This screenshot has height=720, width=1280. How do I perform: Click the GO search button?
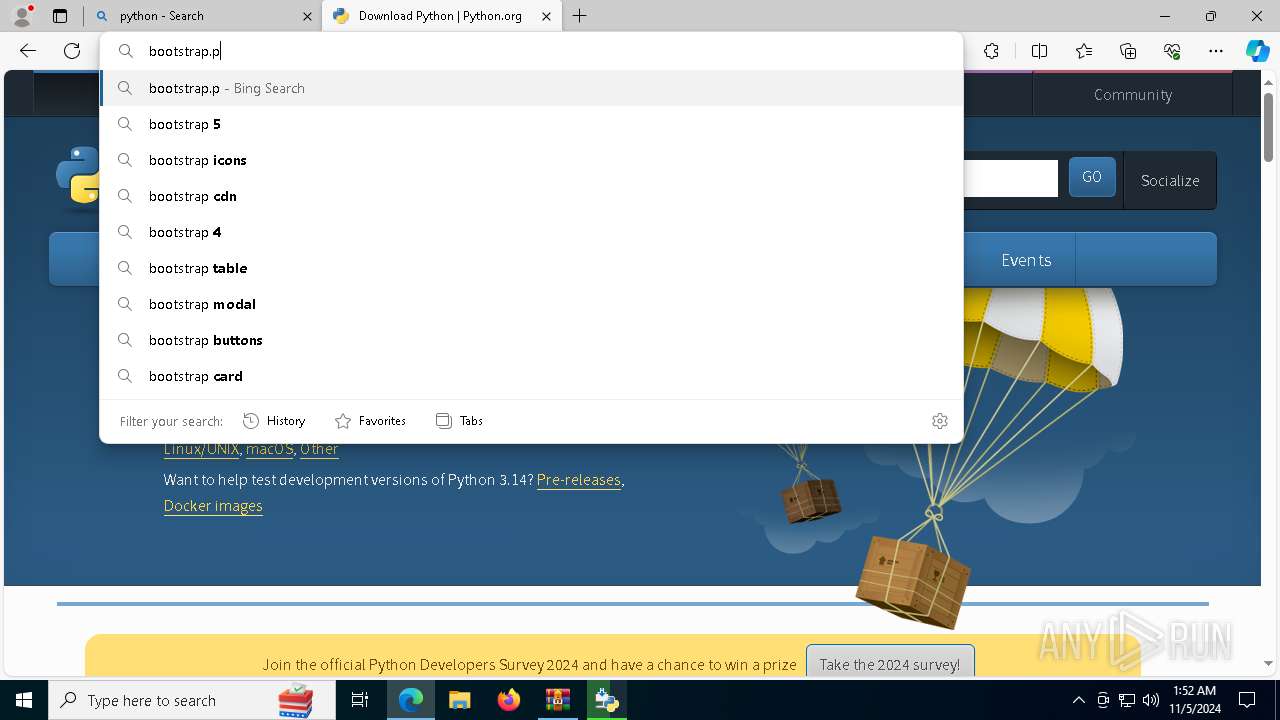click(1092, 177)
